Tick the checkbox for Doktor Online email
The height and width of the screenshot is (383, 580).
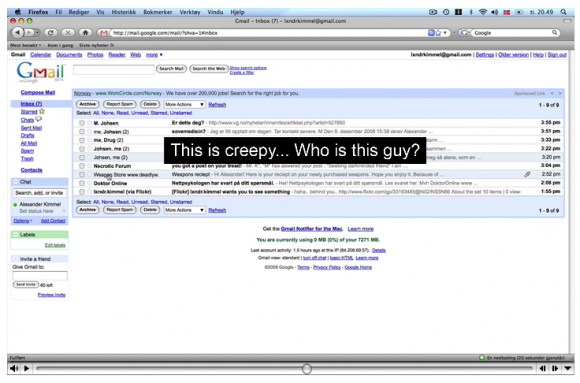coord(82,183)
